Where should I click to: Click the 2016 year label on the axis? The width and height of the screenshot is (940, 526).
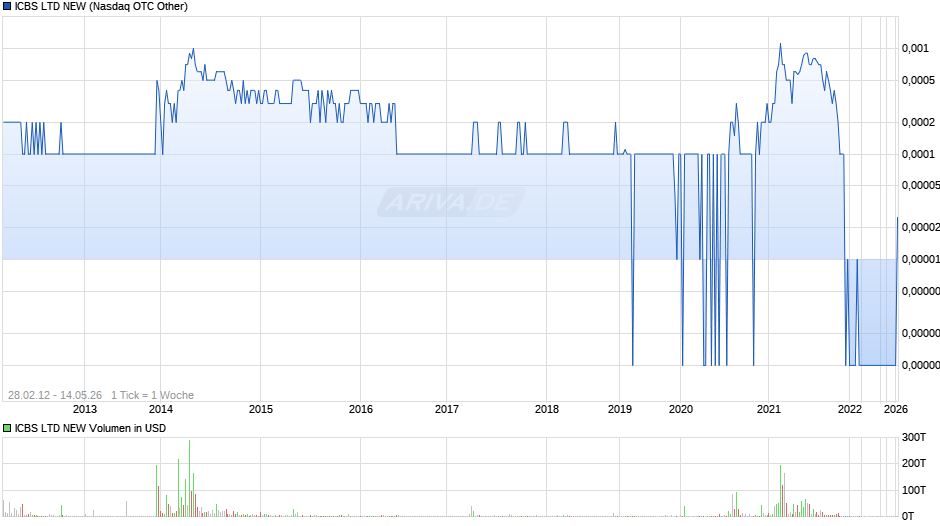tap(361, 409)
